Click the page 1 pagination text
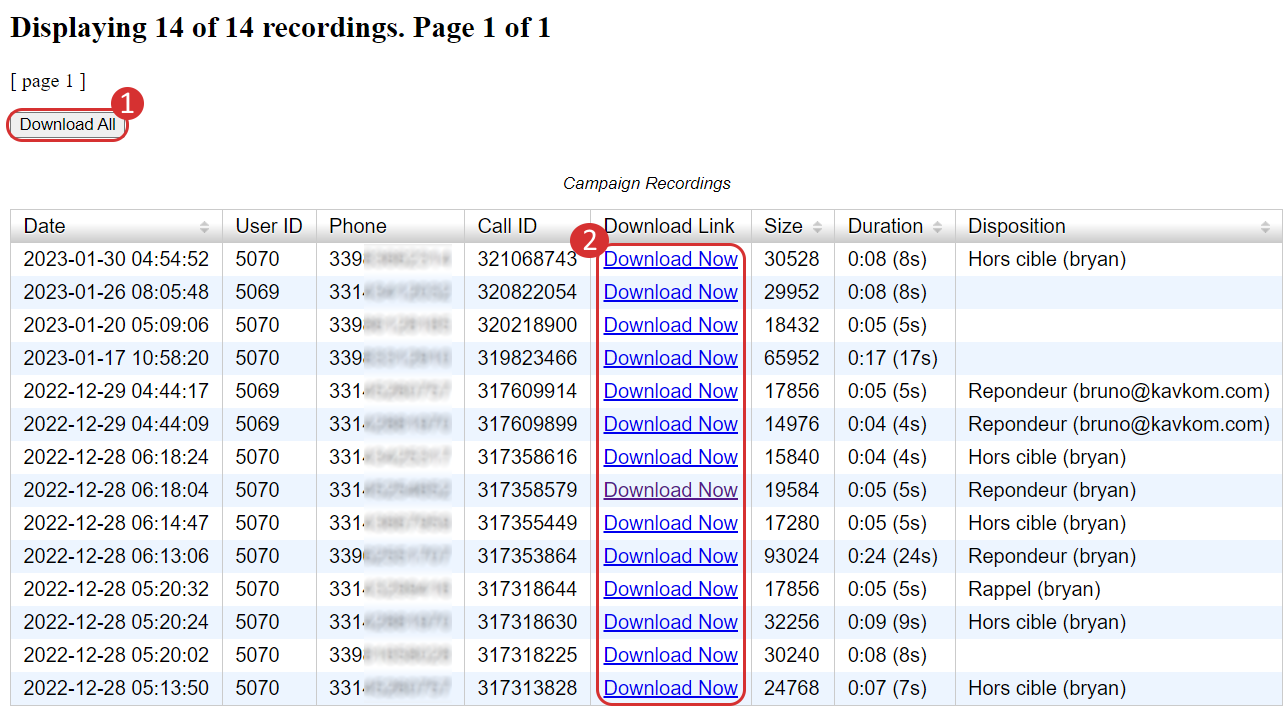 coord(48,81)
